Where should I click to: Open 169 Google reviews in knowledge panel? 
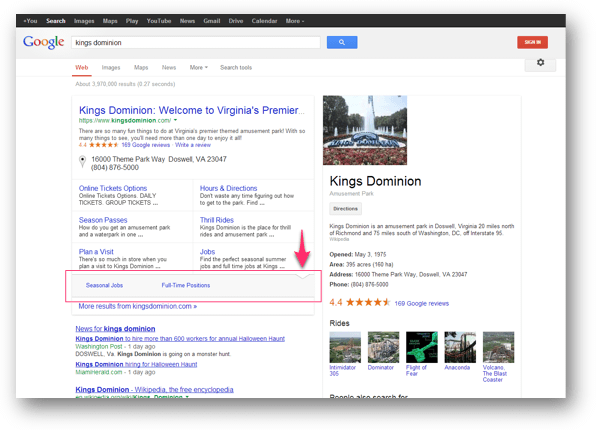coord(422,303)
